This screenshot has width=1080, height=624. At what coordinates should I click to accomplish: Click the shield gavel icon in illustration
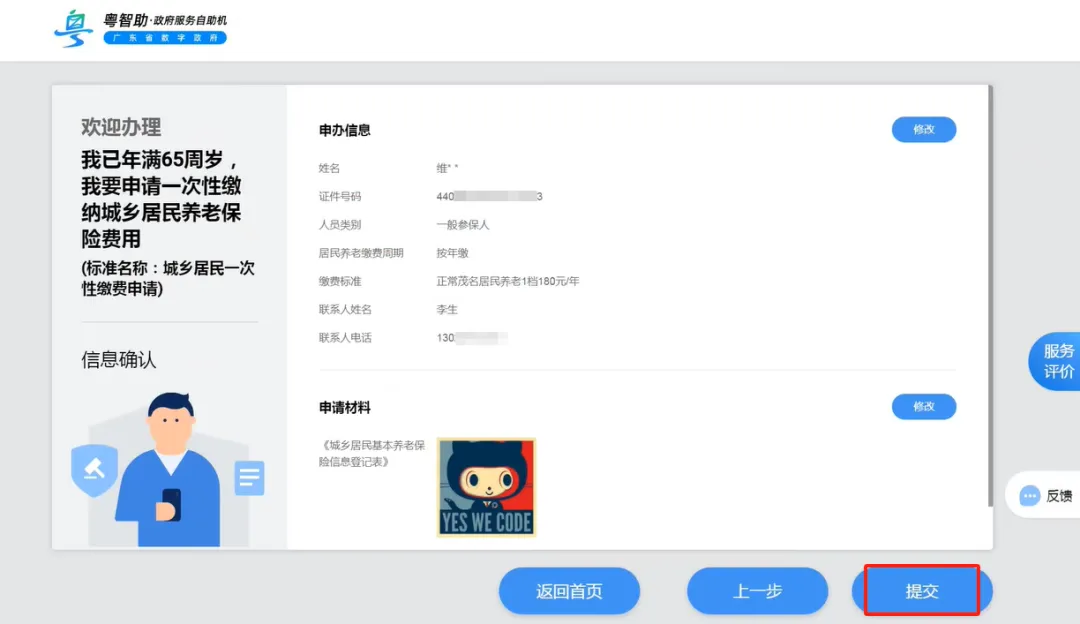click(94, 470)
